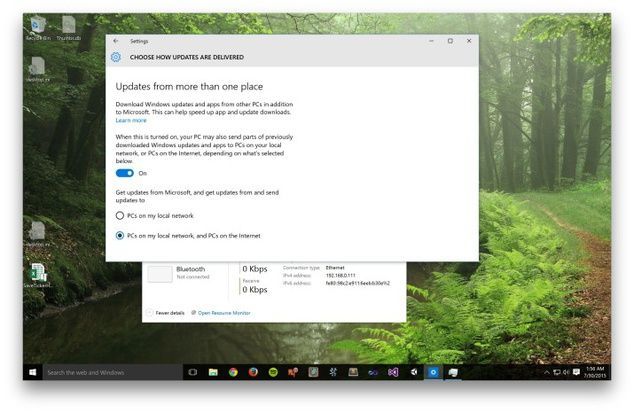The height and width of the screenshot is (413, 634).
Task: Show hidden system tray icons
Action: [547, 372]
